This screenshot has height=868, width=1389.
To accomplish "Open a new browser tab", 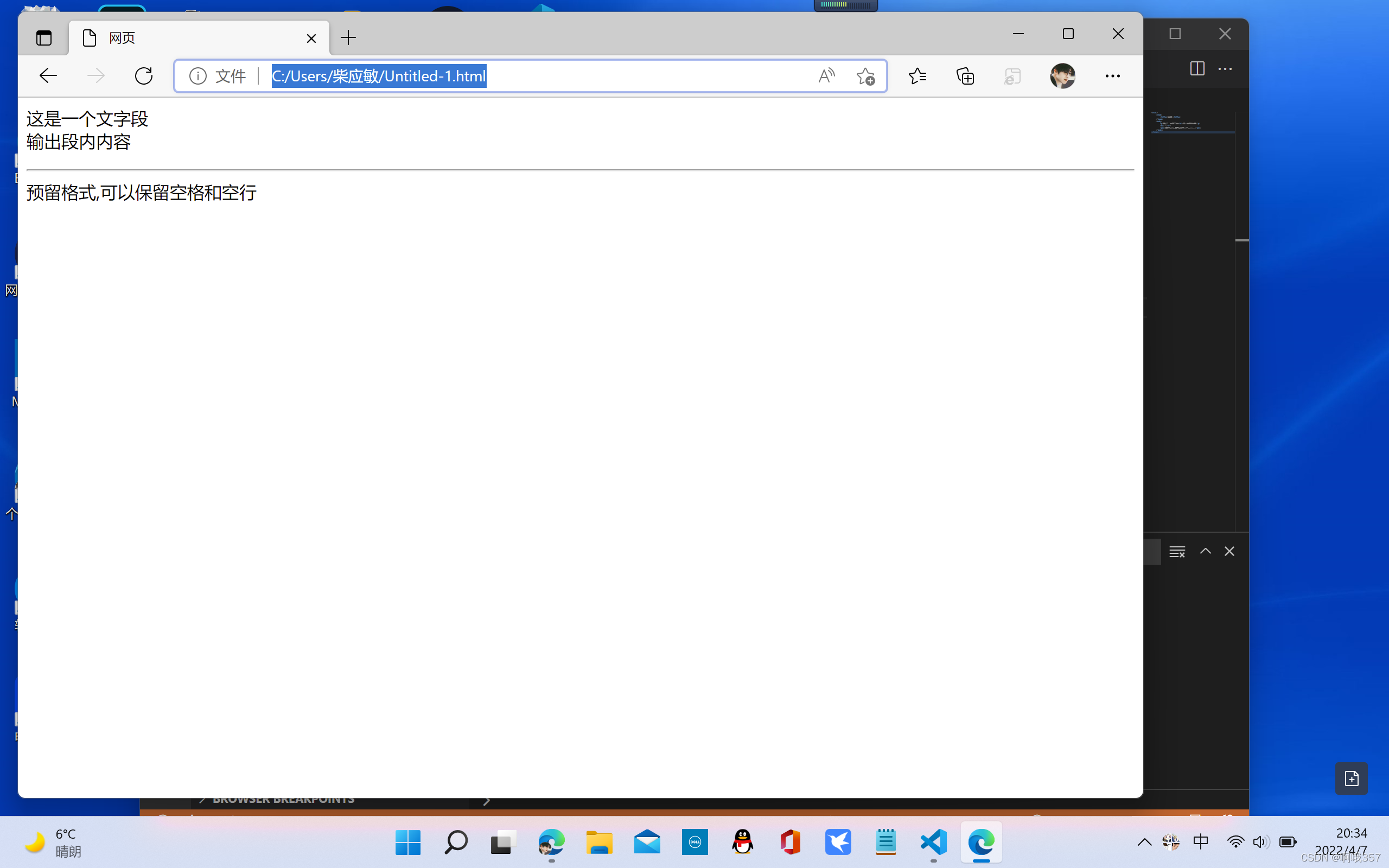I will pos(348,38).
